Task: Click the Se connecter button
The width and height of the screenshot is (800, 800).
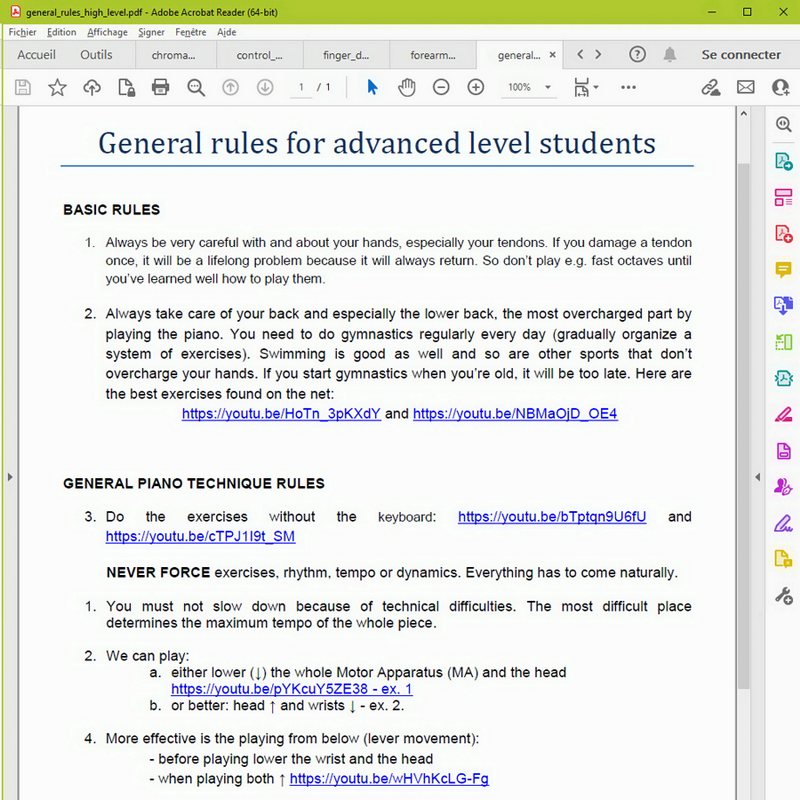Action: tap(741, 55)
